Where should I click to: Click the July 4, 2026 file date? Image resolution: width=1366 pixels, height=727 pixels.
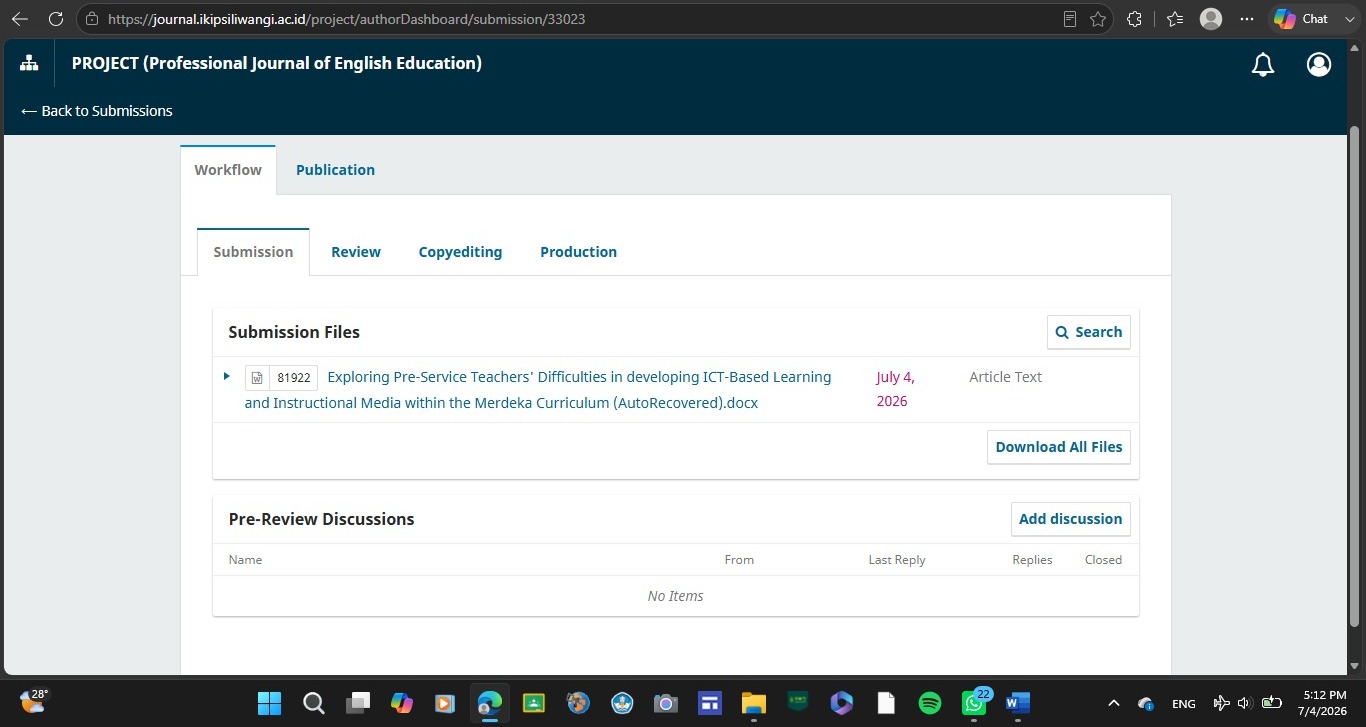point(895,389)
